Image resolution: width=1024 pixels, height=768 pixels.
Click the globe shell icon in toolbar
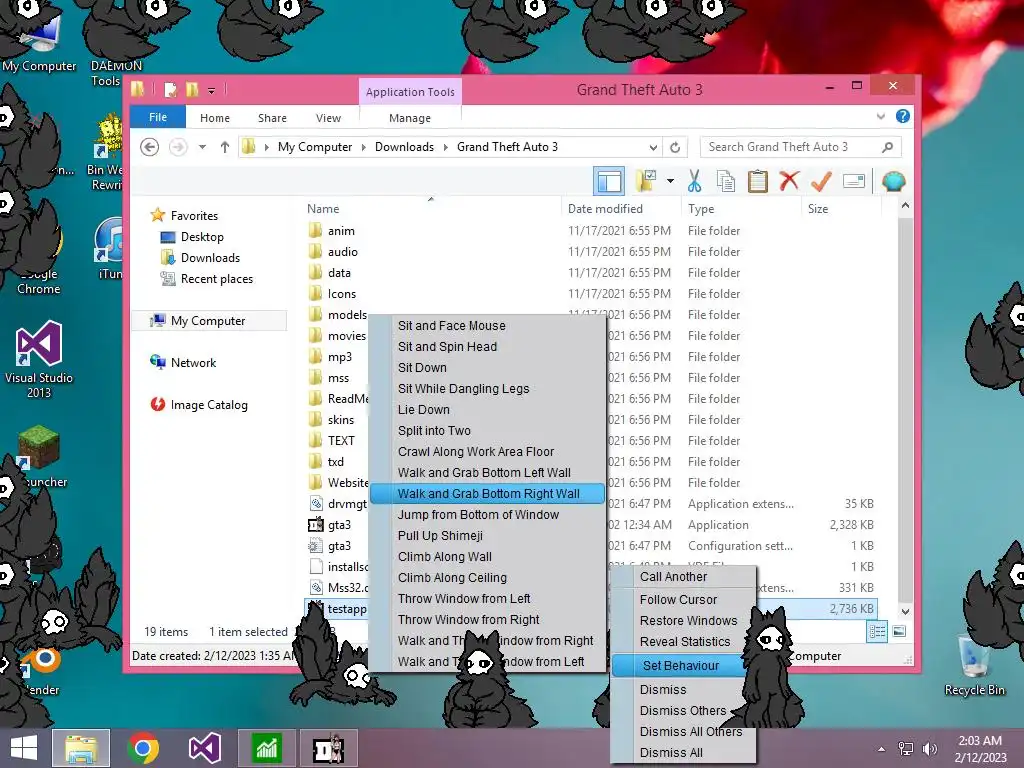(x=893, y=181)
